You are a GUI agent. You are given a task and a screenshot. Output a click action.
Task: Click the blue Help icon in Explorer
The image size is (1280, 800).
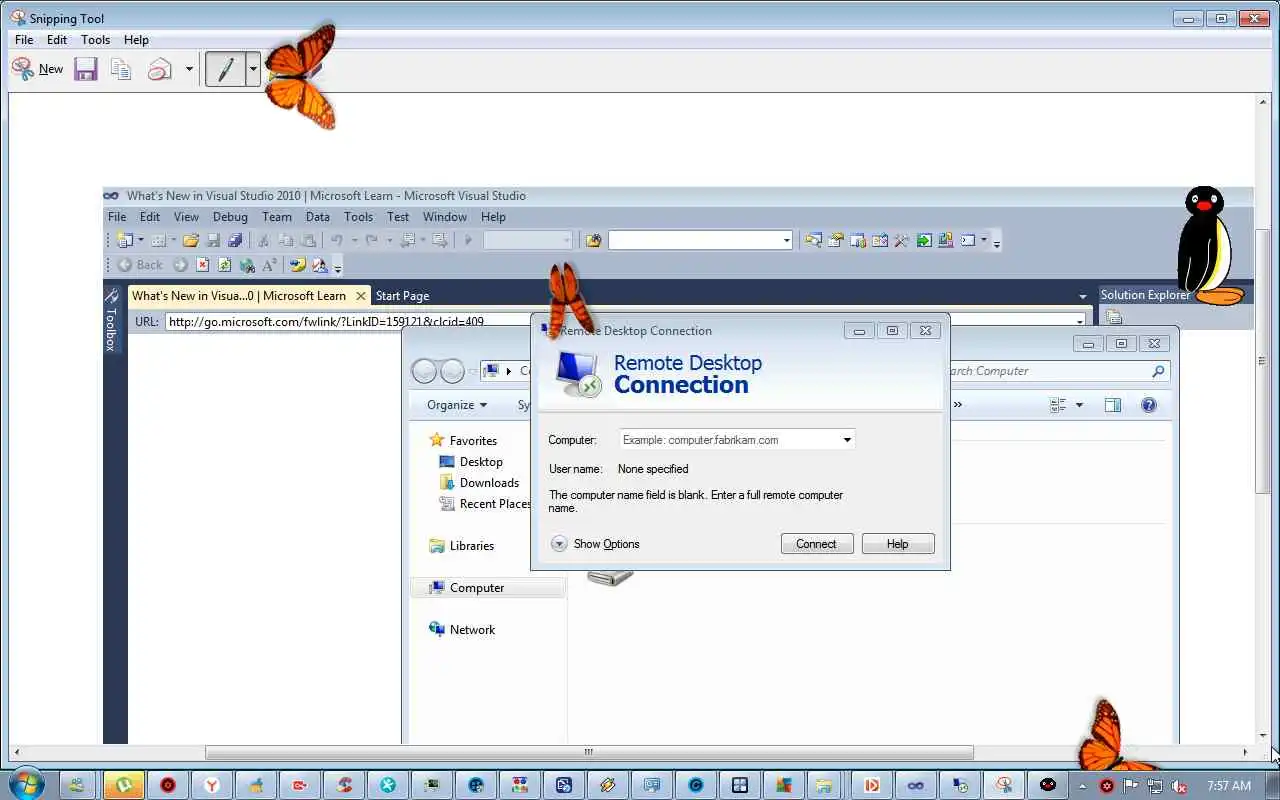pos(1149,405)
